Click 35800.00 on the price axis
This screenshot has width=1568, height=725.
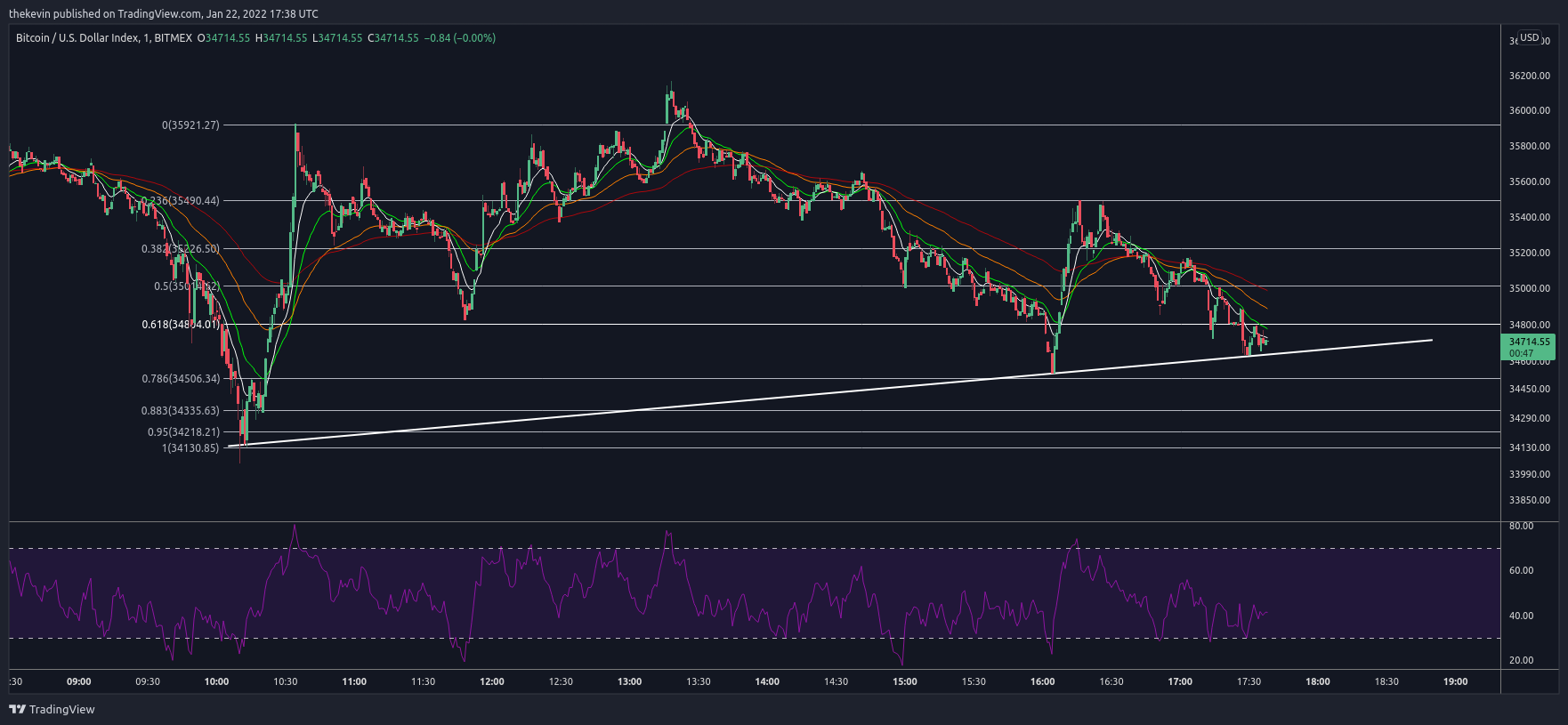pyautogui.click(x=1530, y=146)
